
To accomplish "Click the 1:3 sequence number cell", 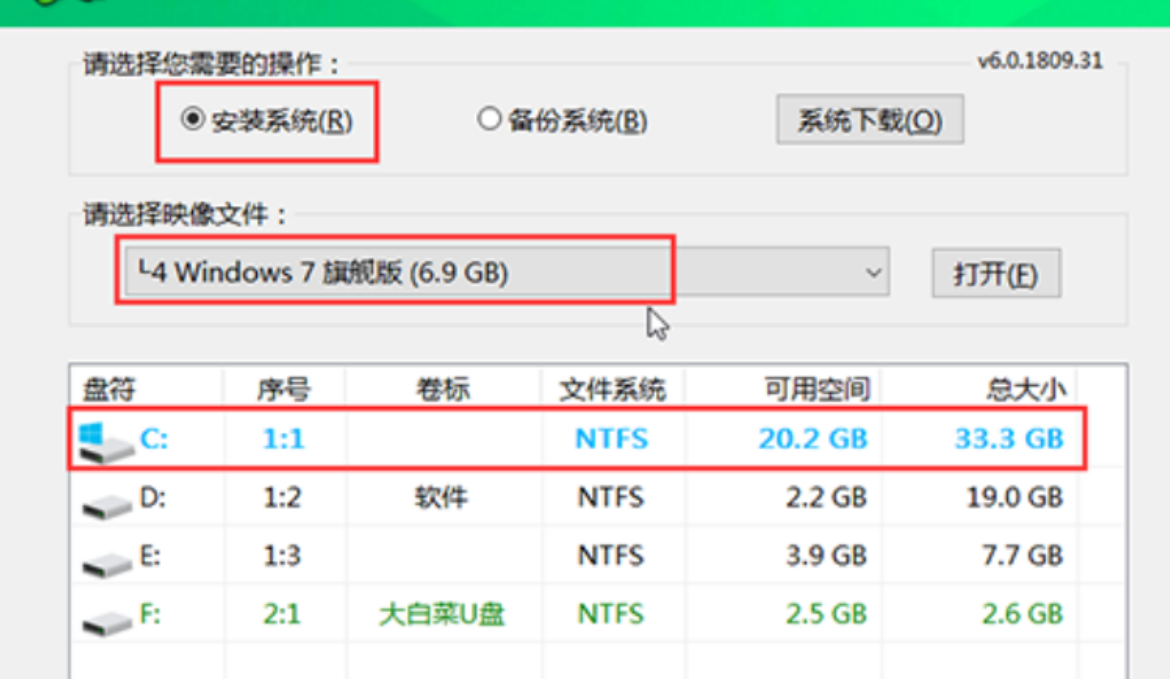I will pyautogui.click(x=282, y=555).
